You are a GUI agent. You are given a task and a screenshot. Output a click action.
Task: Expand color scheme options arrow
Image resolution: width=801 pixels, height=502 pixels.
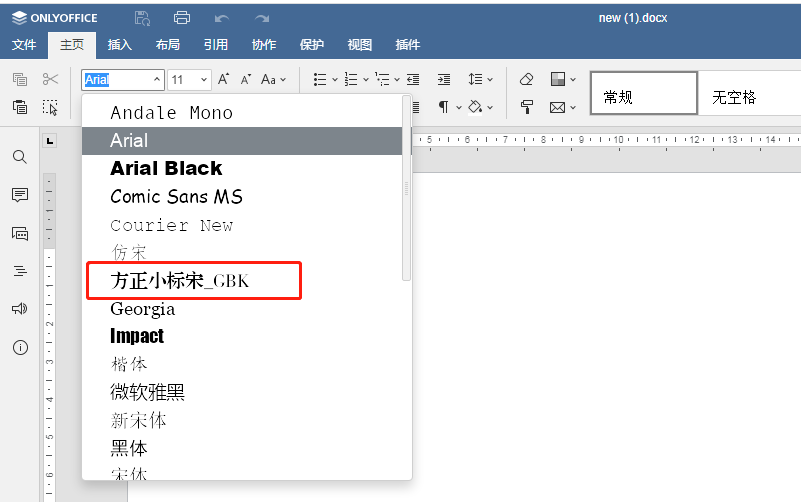(573, 80)
